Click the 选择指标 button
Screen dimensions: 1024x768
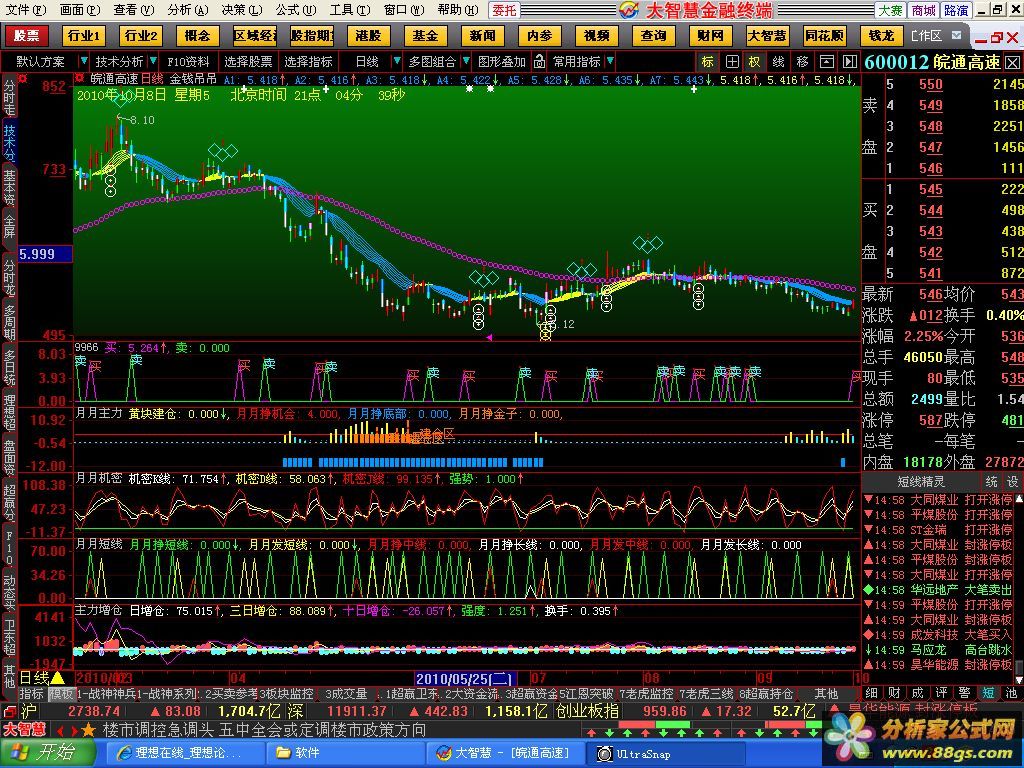pos(308,61)
